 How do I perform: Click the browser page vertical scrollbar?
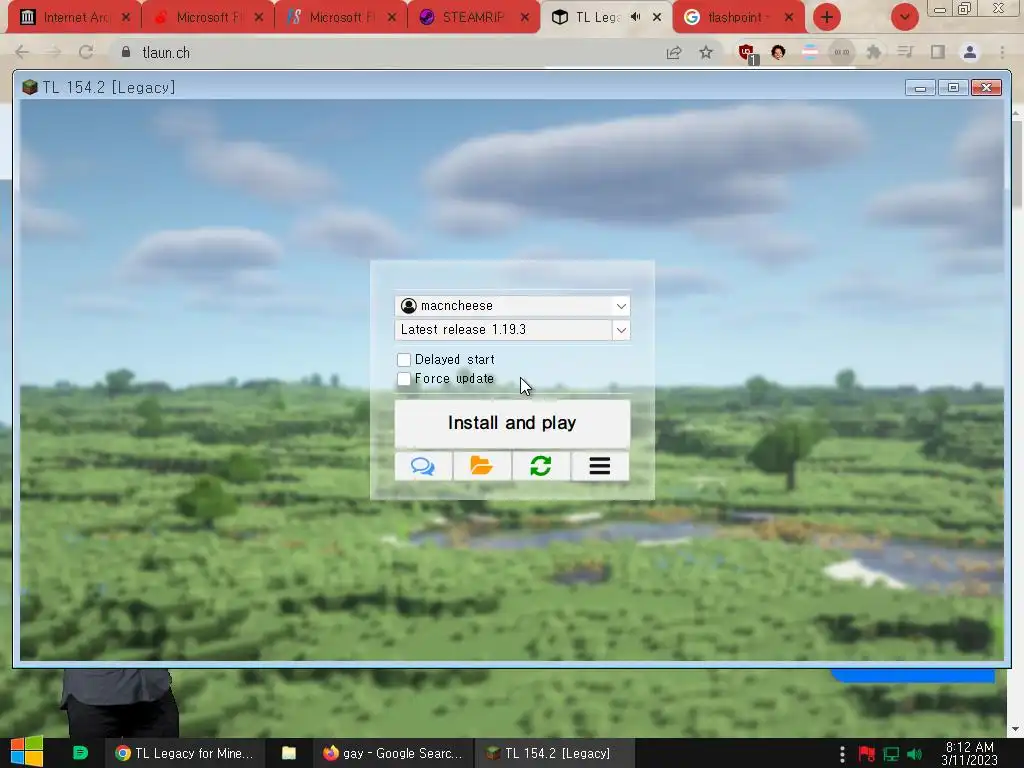(x=1017, y=418)
